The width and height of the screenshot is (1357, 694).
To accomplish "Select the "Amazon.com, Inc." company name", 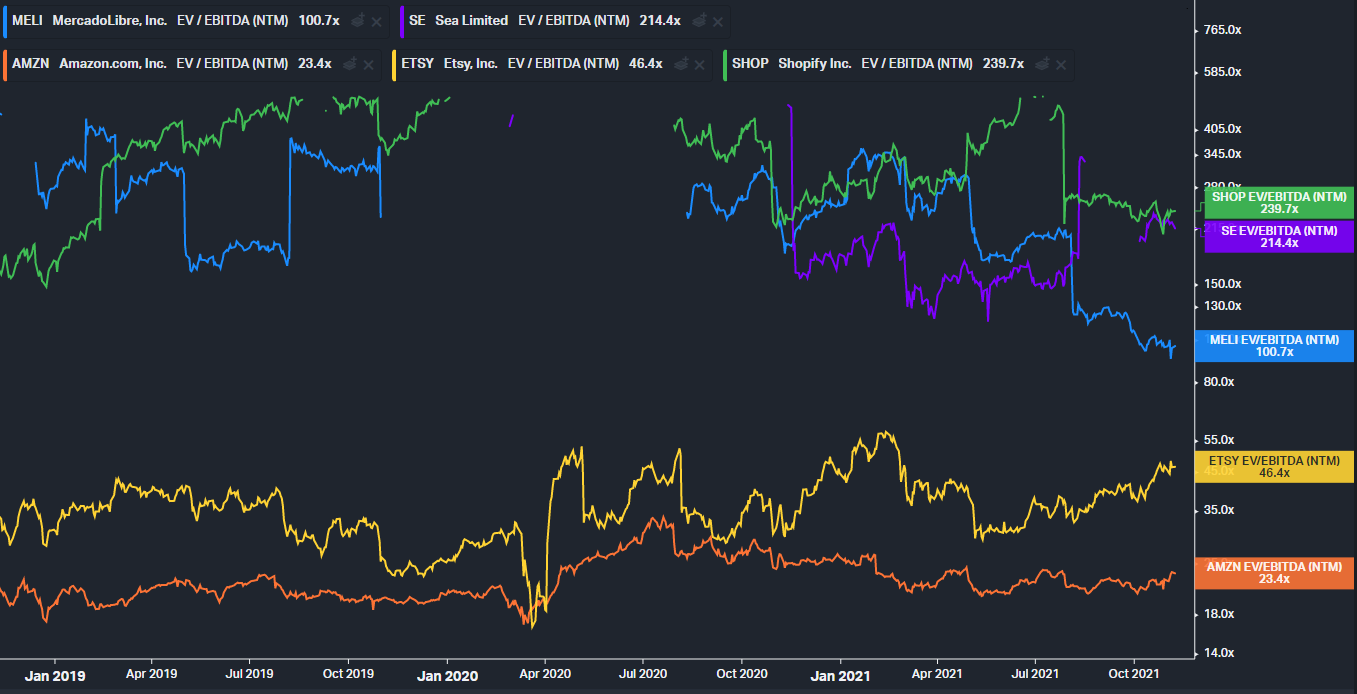I will point(113,63).
